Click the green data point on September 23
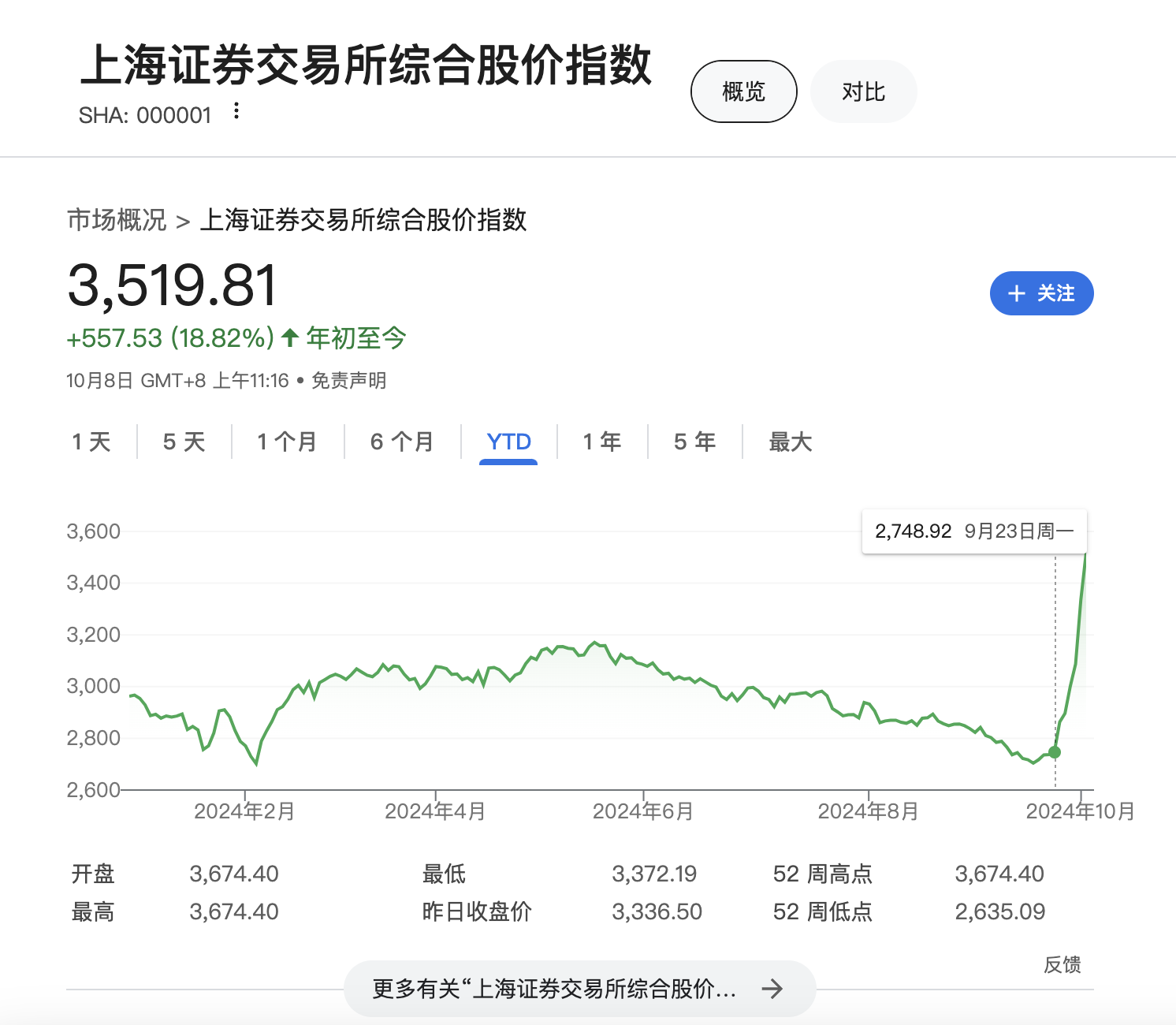The image size is (1176, 1025). click(x=1055, y=752)
